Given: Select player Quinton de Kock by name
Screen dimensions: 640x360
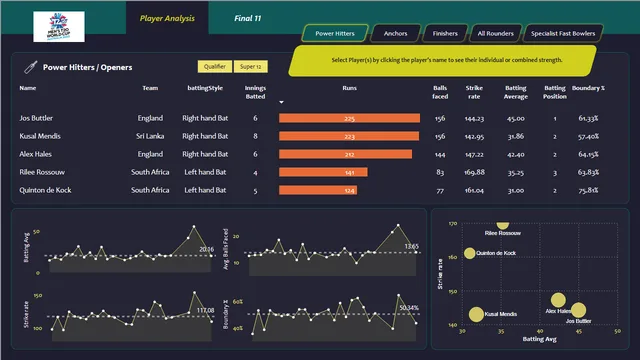Looking at the screenshot, I should pos(45,190).
